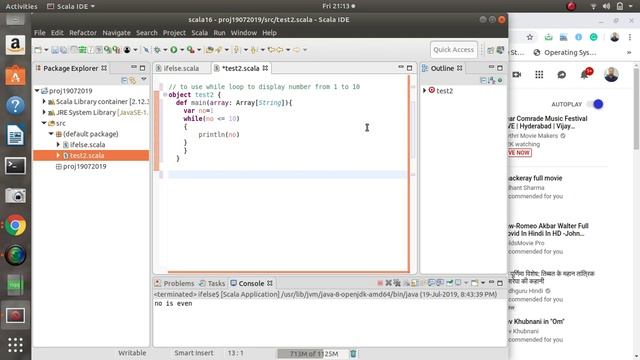Click garbage collector trash icon

[353, 353]
